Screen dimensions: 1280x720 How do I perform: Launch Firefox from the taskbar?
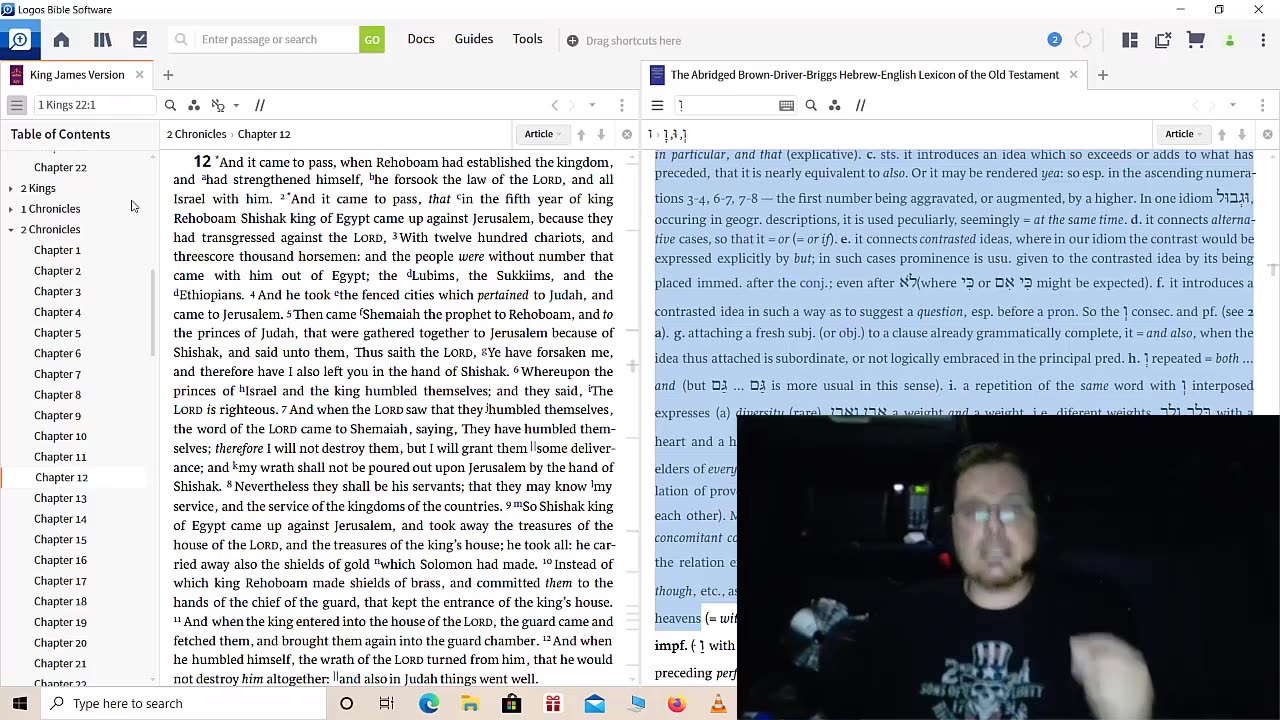click(677, 704)
